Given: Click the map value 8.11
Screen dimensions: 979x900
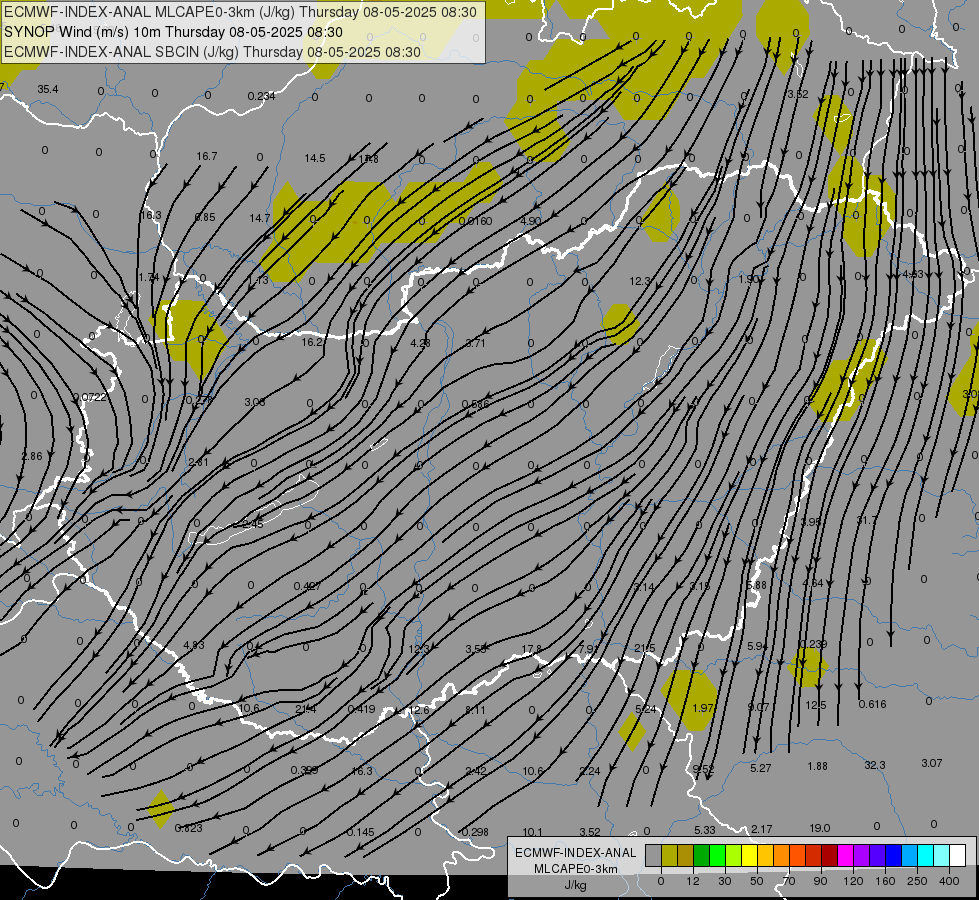Looking at the screenshot, I should click(x=475, y=710).
